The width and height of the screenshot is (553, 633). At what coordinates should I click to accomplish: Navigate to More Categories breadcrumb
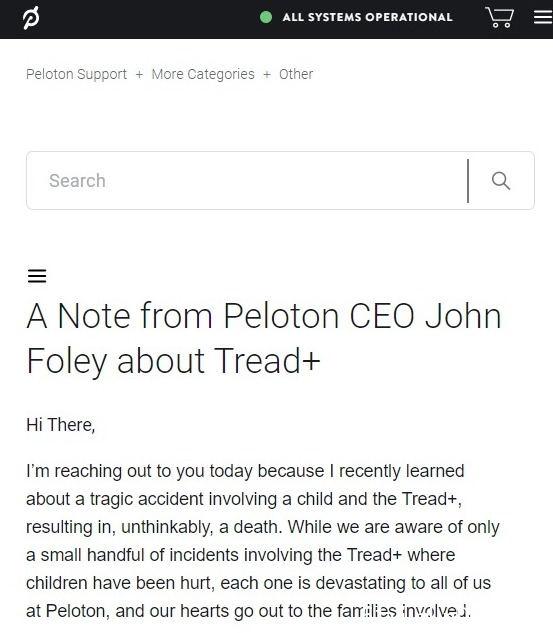pyautogui.click(x=203, y=74)
